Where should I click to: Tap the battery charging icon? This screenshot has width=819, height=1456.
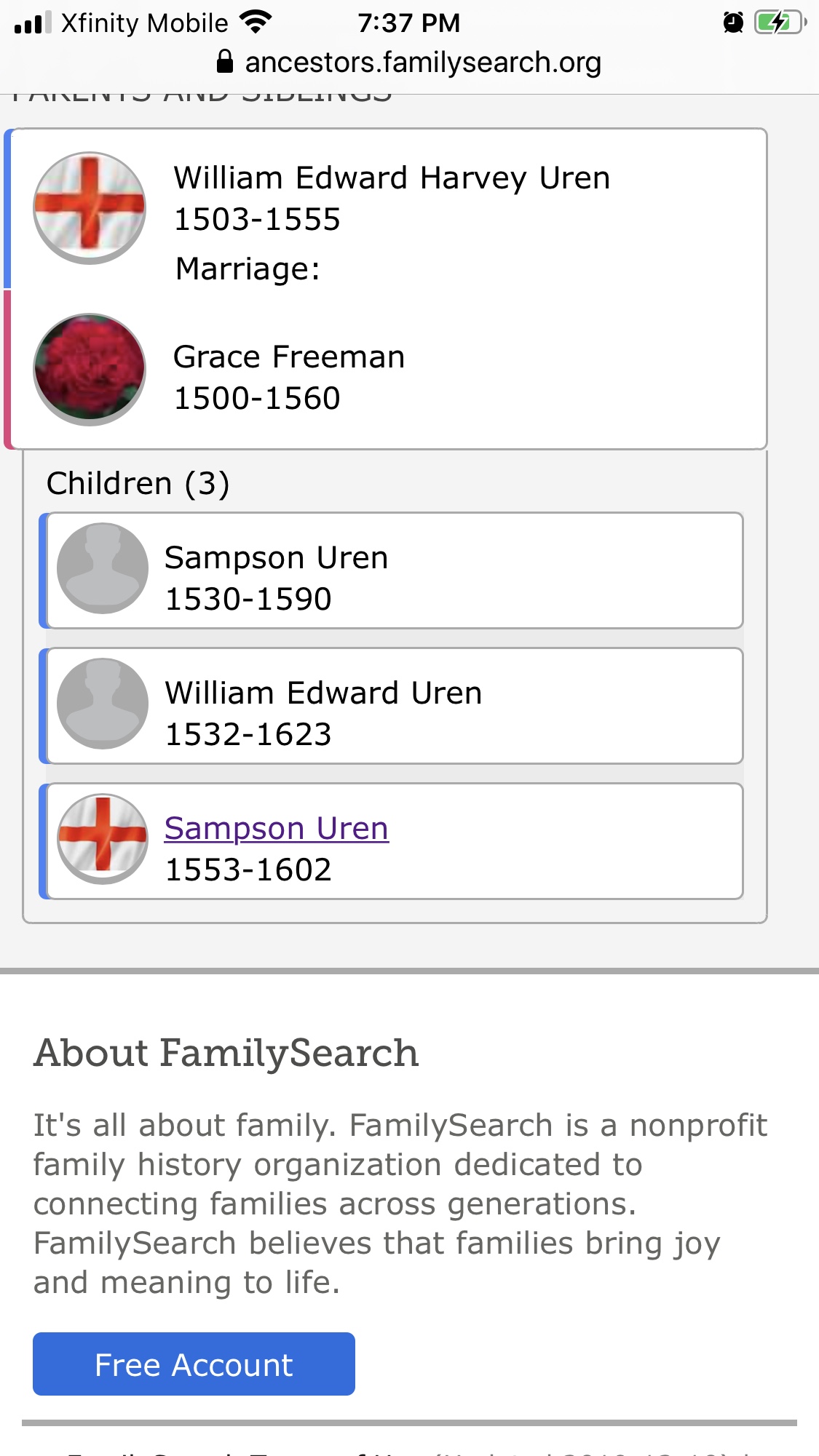coord(780,23)
